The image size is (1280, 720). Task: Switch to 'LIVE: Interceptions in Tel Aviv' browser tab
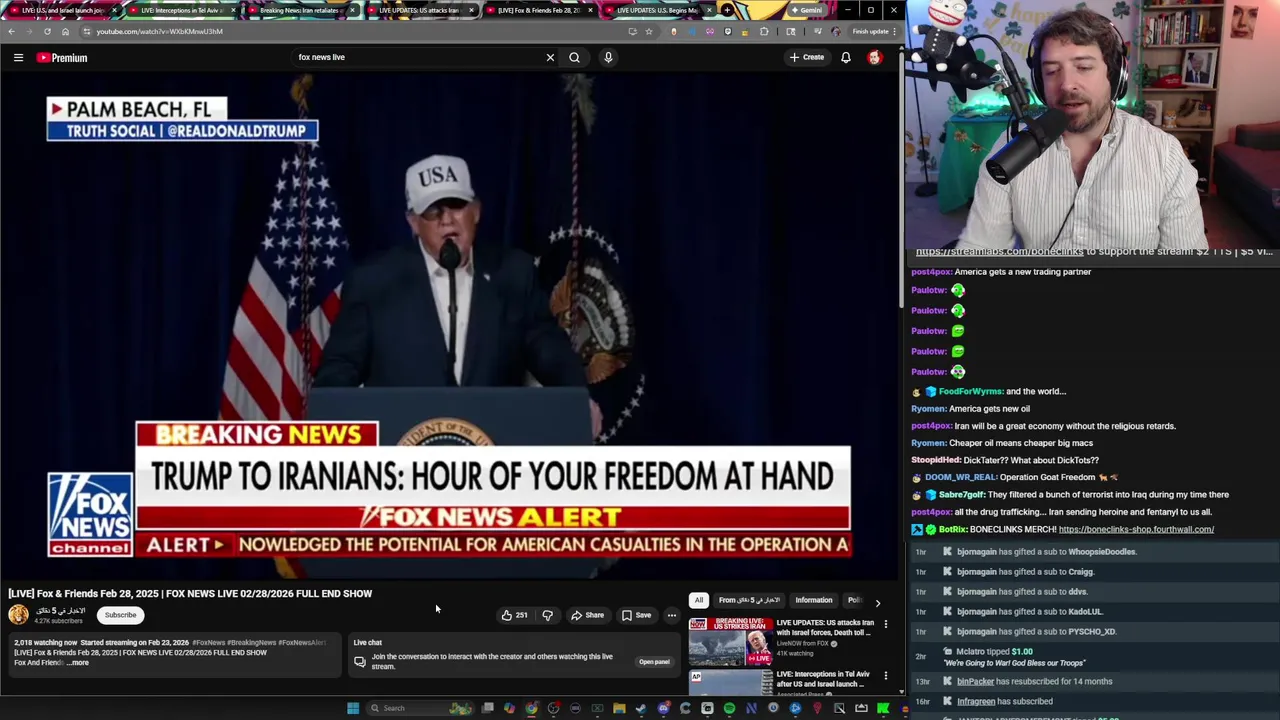tap(182, 10)
